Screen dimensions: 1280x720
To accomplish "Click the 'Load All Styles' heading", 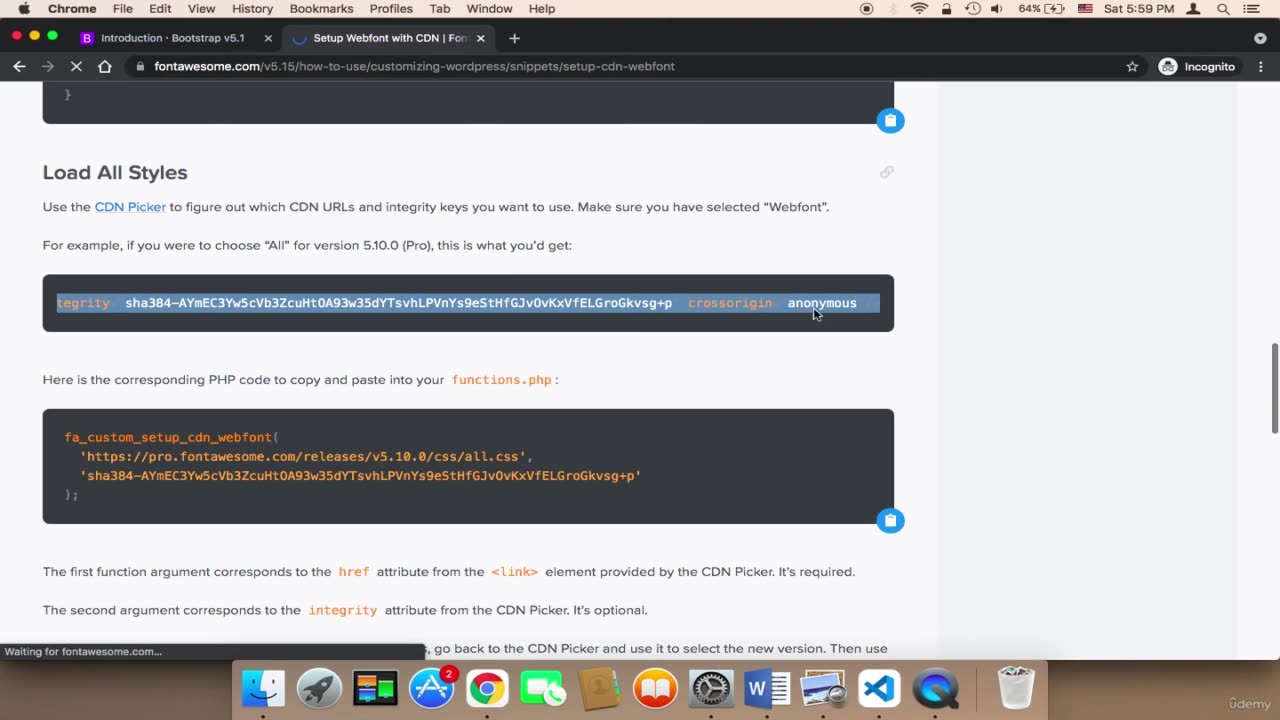I will pyautogui.click(x=115, y=172).
